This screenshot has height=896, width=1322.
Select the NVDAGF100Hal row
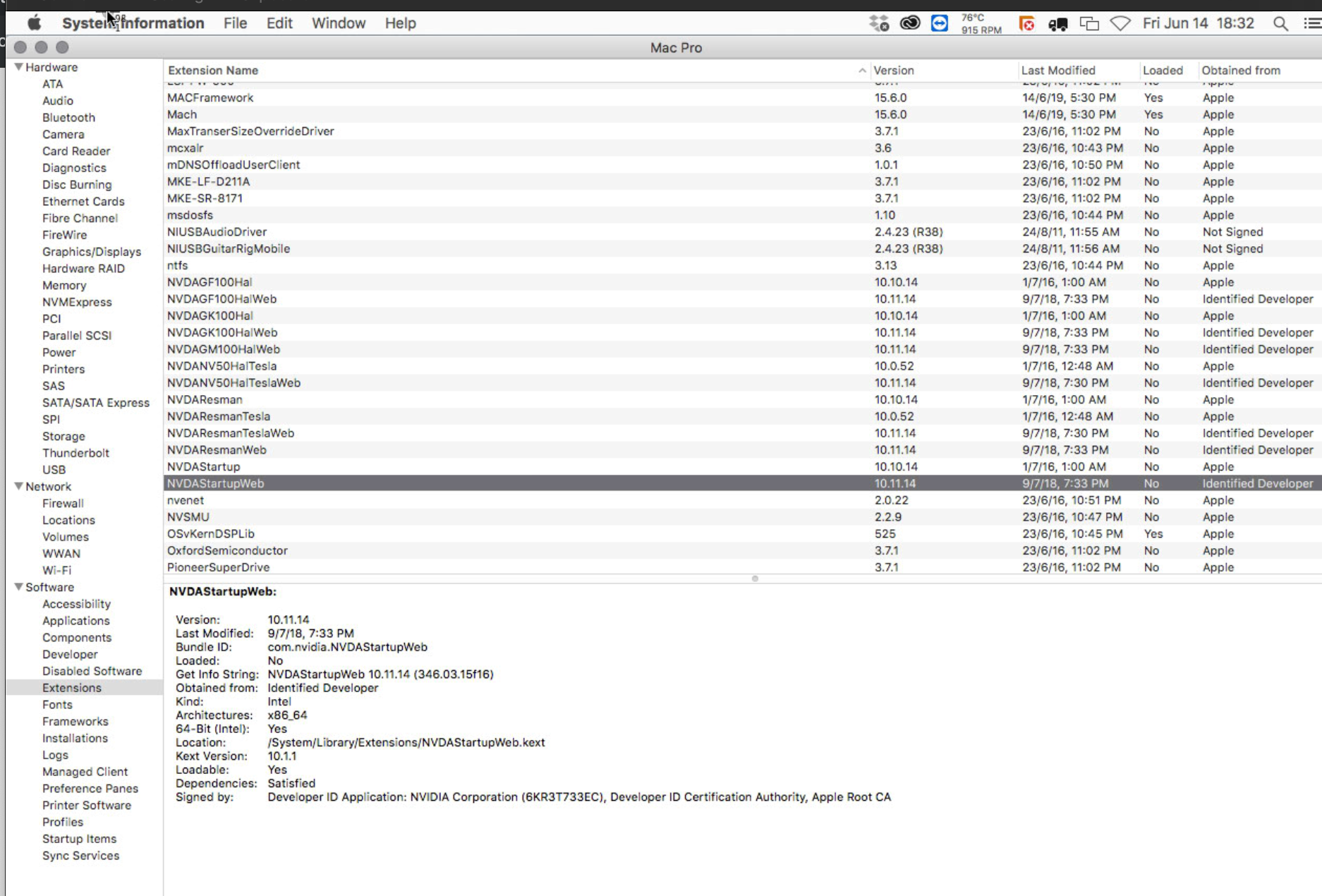pyautogui.click(x=743, y=282)
